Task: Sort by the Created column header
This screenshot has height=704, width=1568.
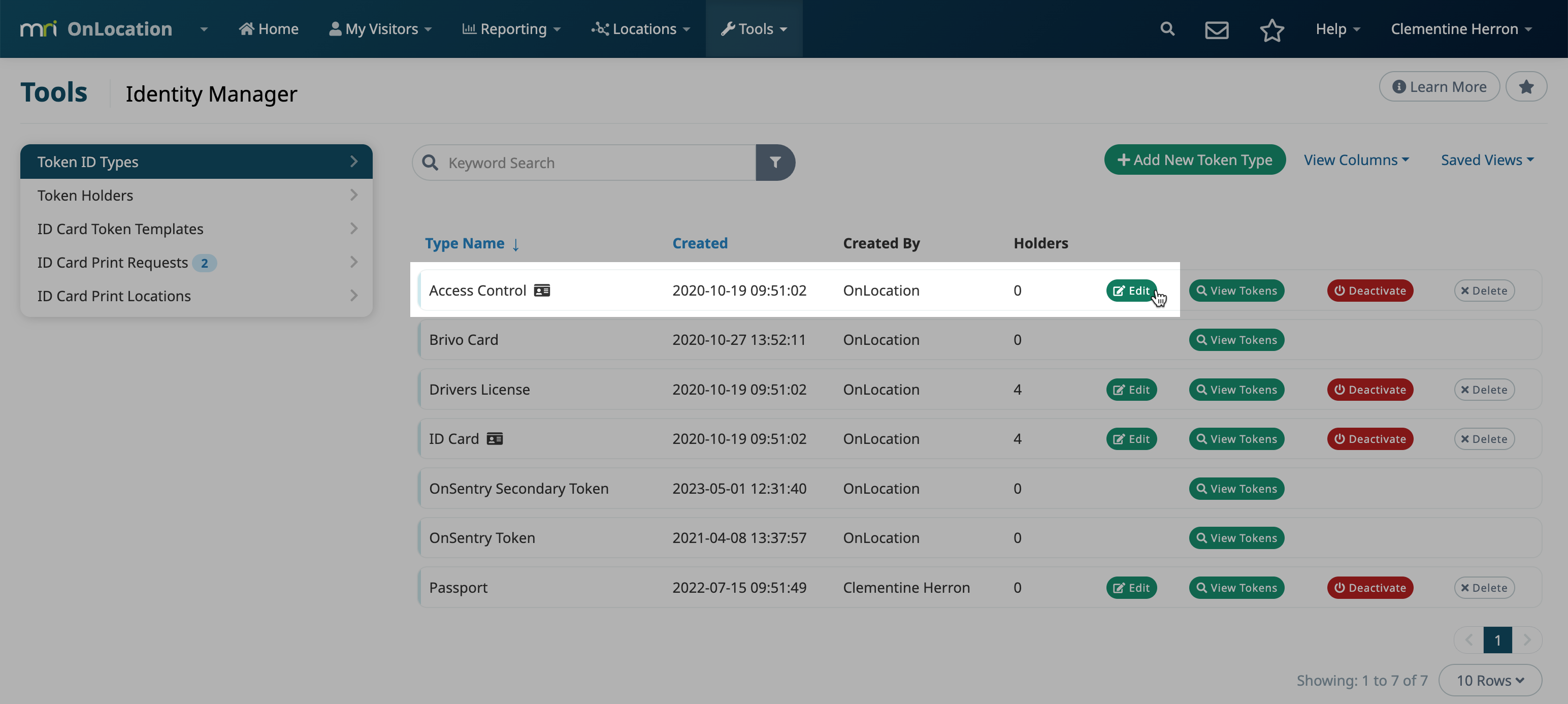Action: (x=699, y=243)
